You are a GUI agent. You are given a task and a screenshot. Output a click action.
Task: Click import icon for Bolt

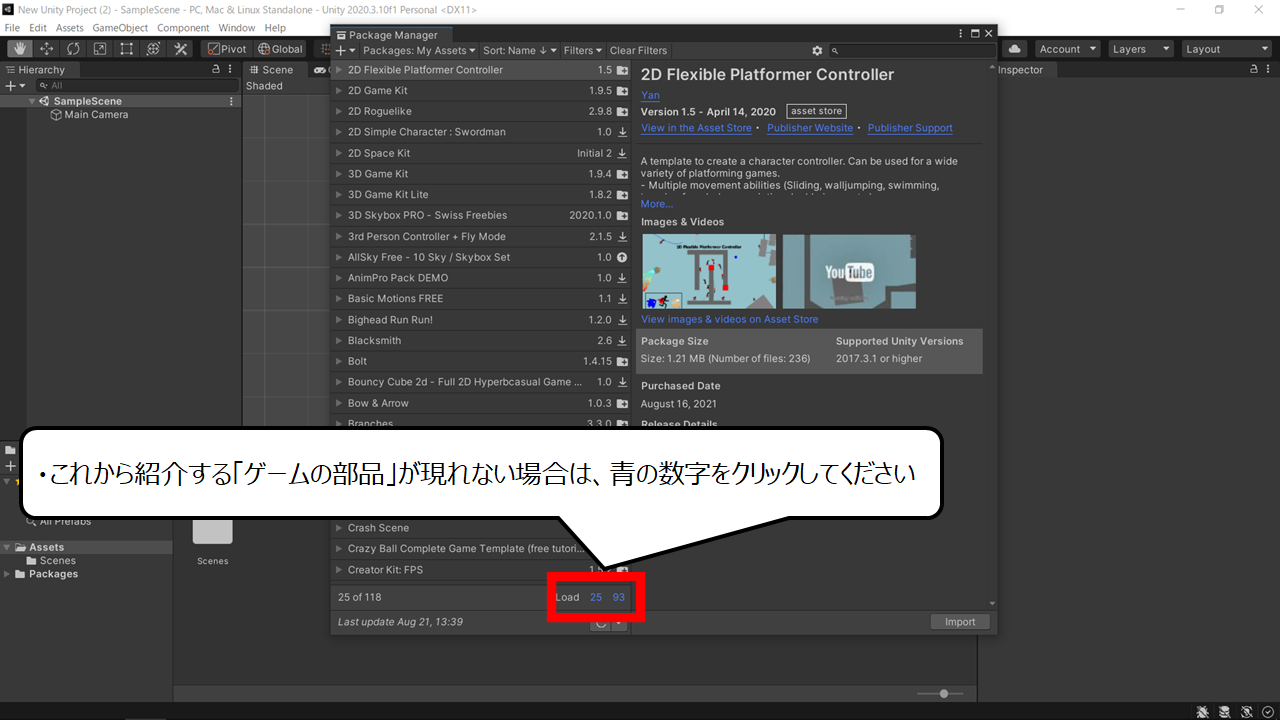pyautogui.click(x=622, y=361)
